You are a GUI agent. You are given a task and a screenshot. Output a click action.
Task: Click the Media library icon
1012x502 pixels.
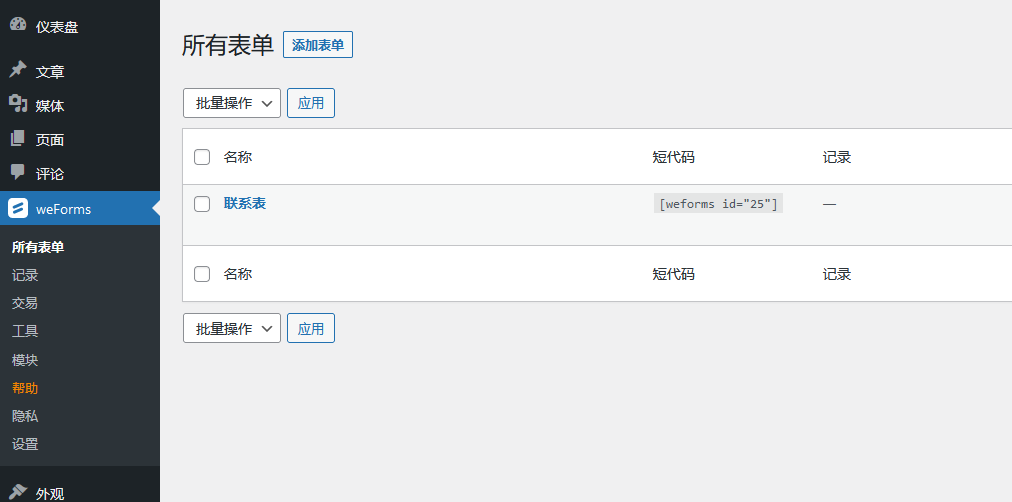(x=18, y=104)
